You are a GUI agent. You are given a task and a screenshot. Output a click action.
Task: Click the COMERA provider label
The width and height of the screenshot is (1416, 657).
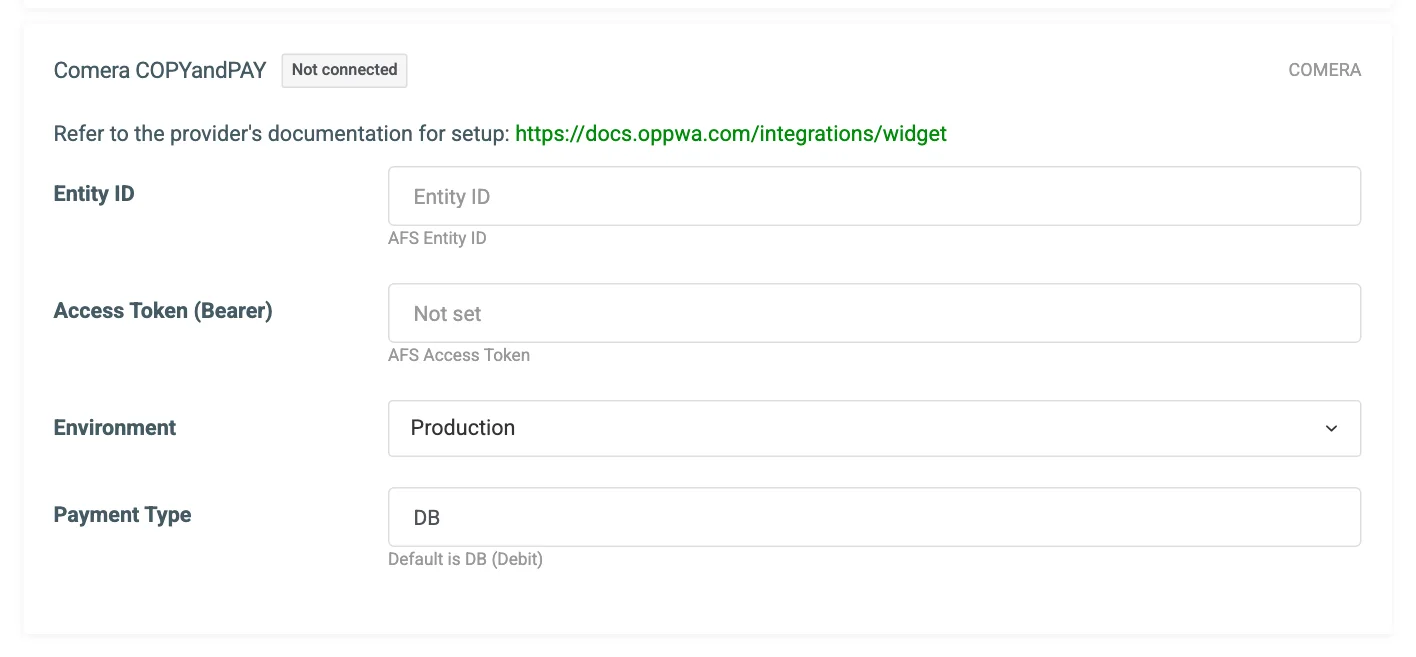(1324, 70)
